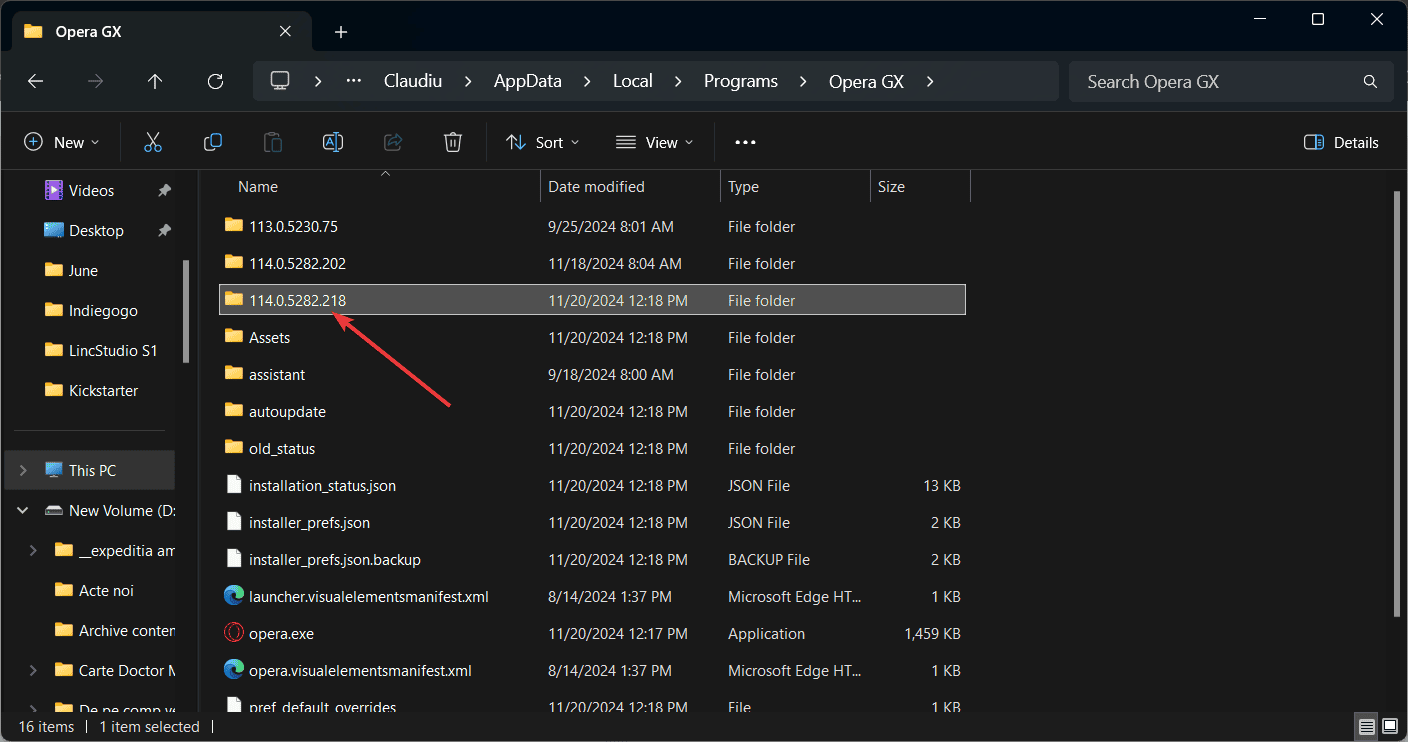Open the View dropdown menu
Screen dimensions: 1408x742
point(655,142)
